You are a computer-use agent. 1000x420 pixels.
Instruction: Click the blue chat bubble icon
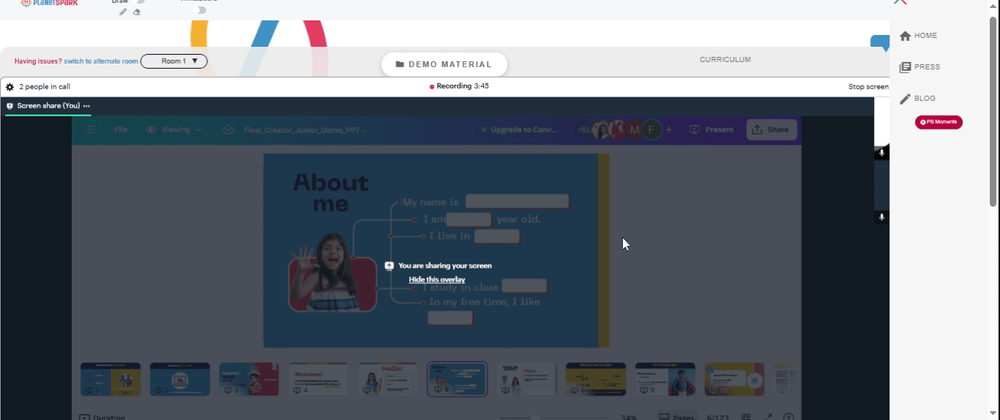[879, 42]
